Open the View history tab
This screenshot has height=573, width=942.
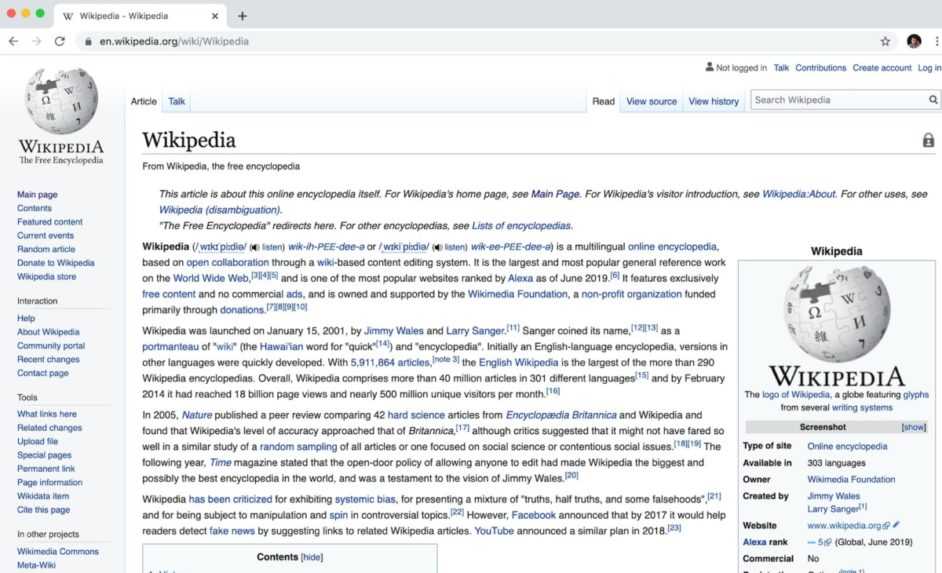(x=714, y=102)
